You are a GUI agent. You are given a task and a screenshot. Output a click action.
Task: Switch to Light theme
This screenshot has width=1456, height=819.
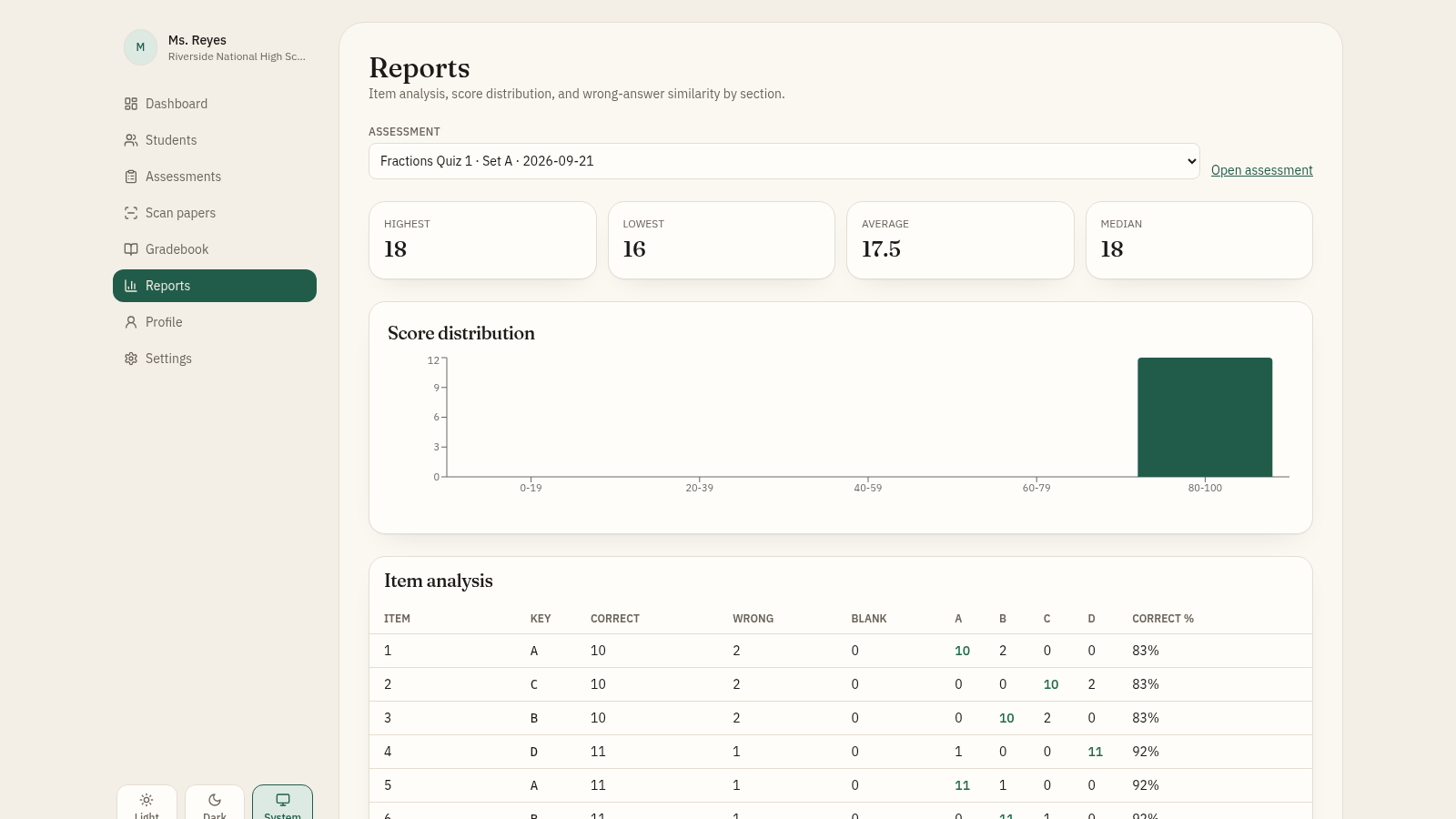pos(147,803)
